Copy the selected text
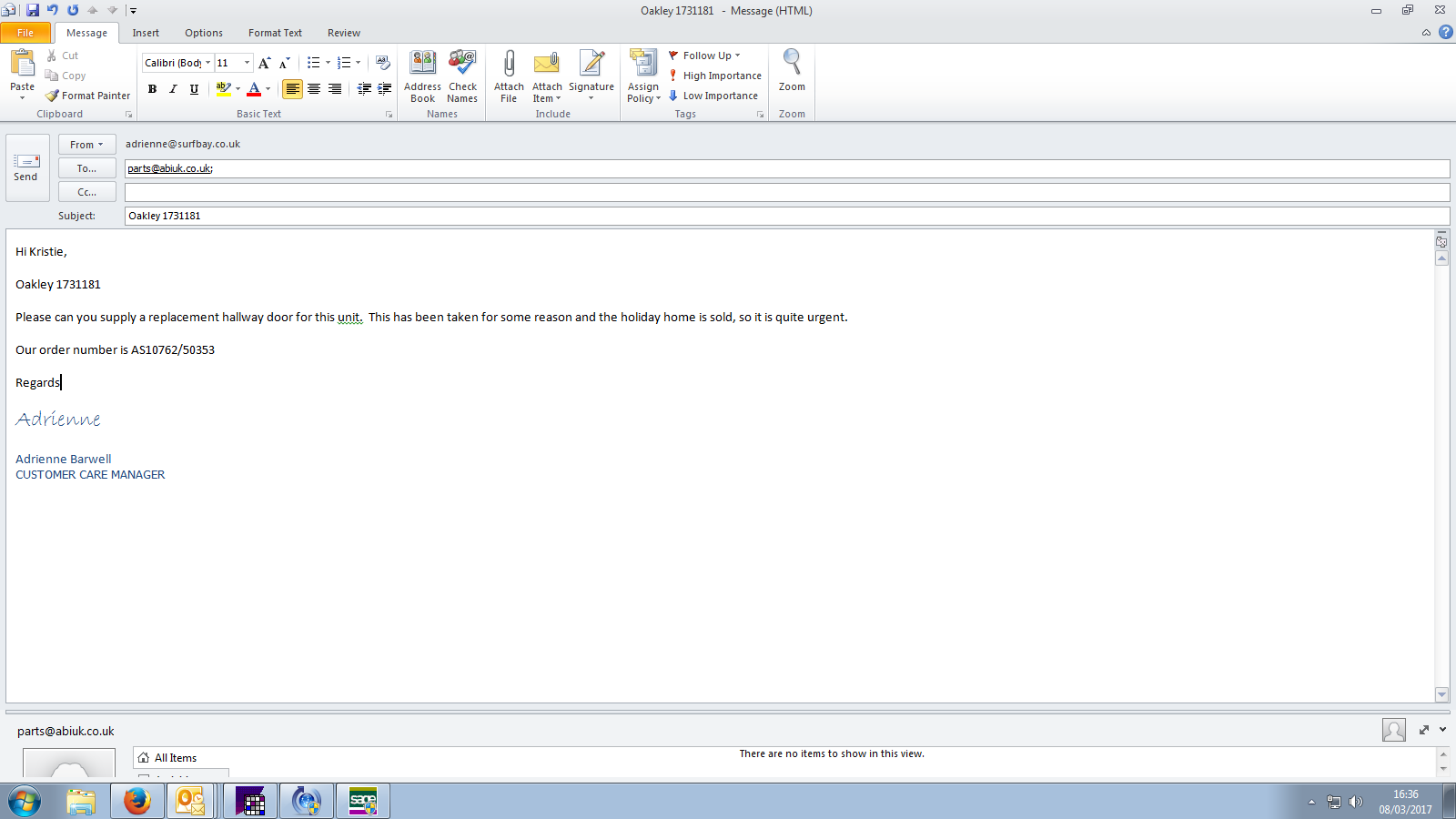The image size is (1456, 819). pyautogui.click(x=66, y=76)
